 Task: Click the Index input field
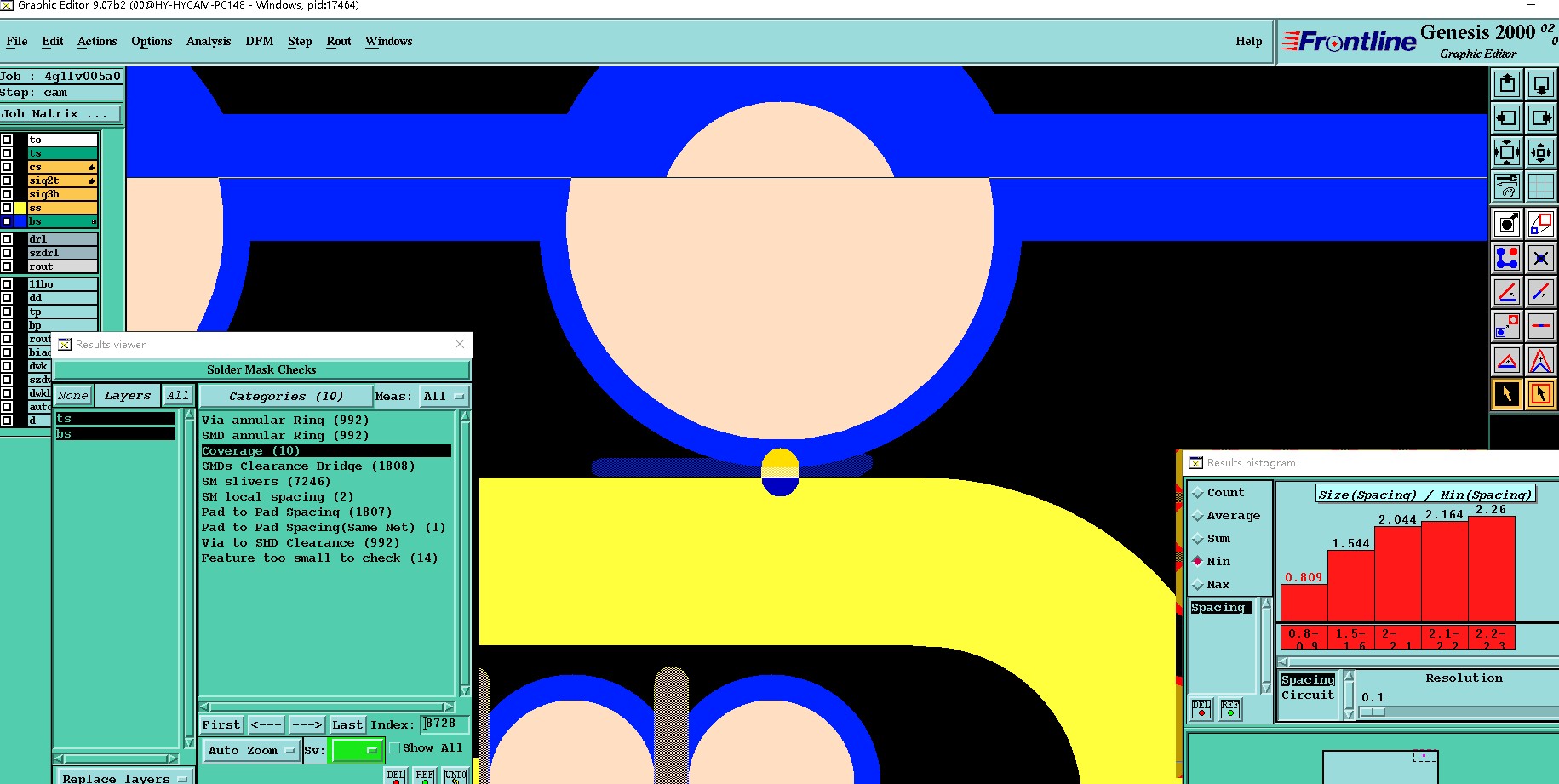(x=444, y=724)
